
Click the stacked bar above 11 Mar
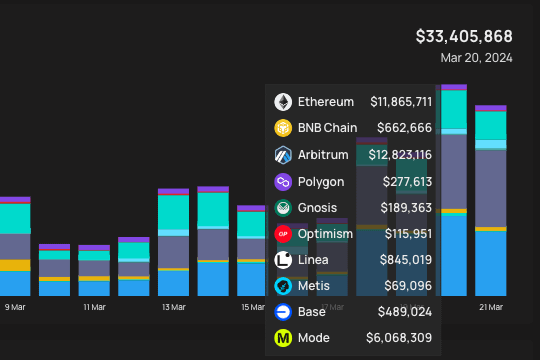[x=94, y=270]
